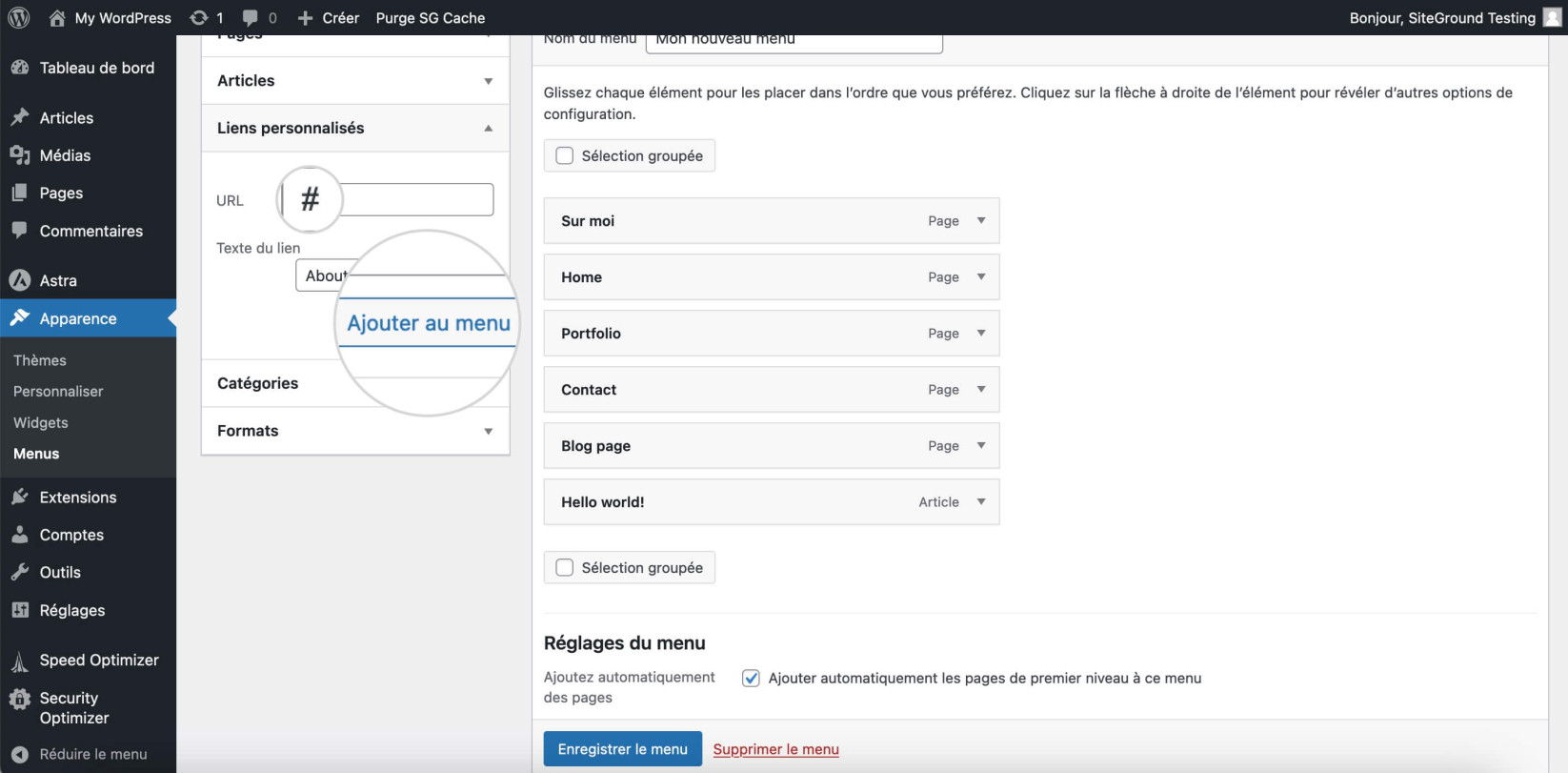Click the Apparence paintbrush icon
The width and height of the screenshot is (1568, 773).
[19, 317]
